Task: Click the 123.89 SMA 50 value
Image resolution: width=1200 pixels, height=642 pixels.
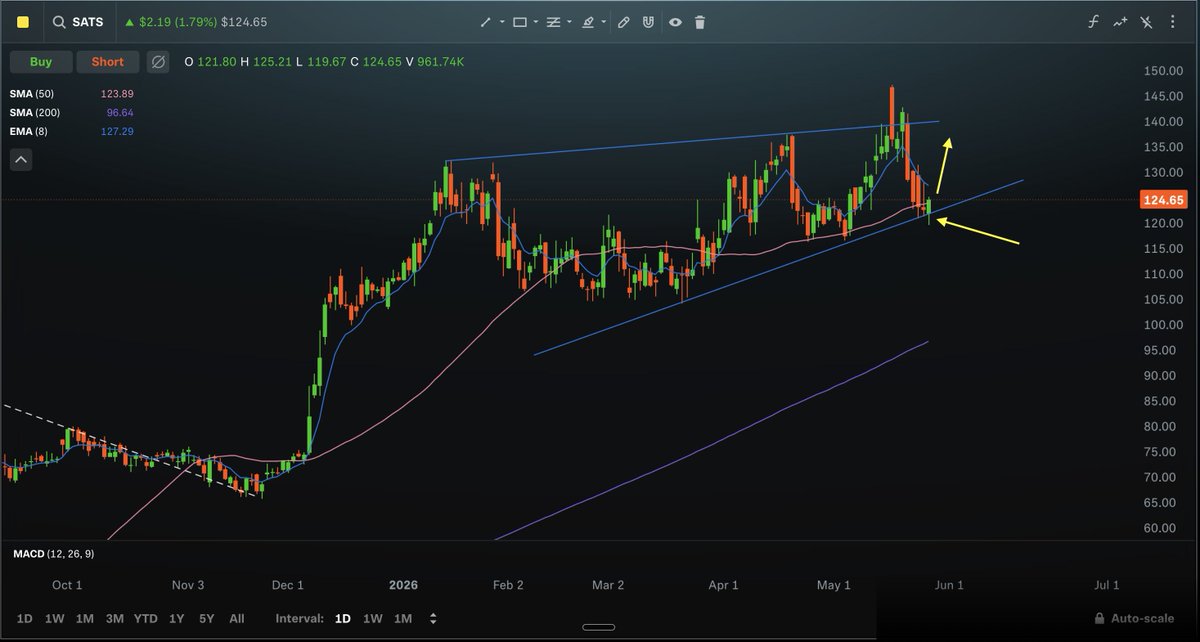Action: (117, 93)
